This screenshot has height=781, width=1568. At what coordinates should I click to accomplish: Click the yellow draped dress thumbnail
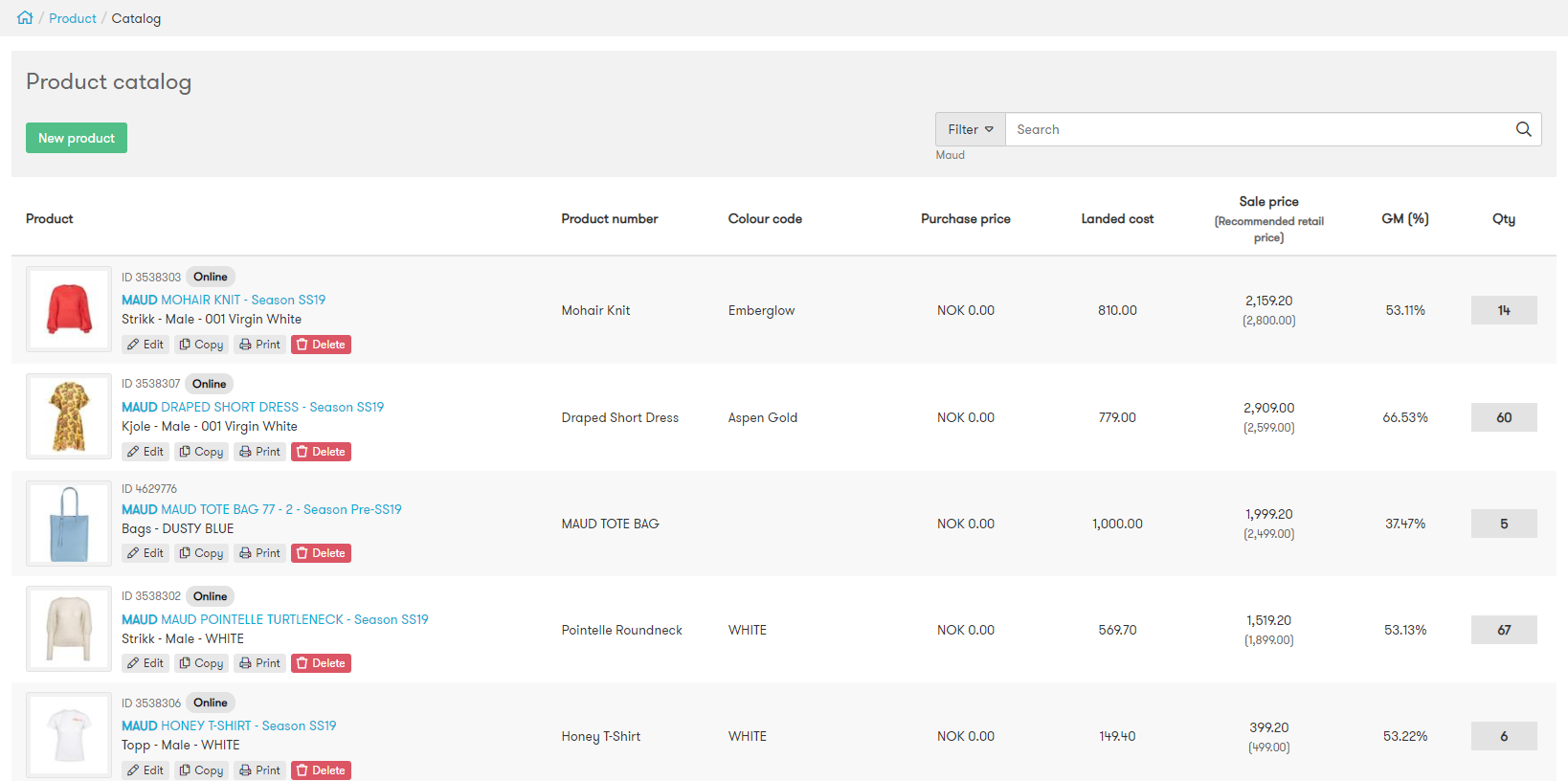[69, 416]
